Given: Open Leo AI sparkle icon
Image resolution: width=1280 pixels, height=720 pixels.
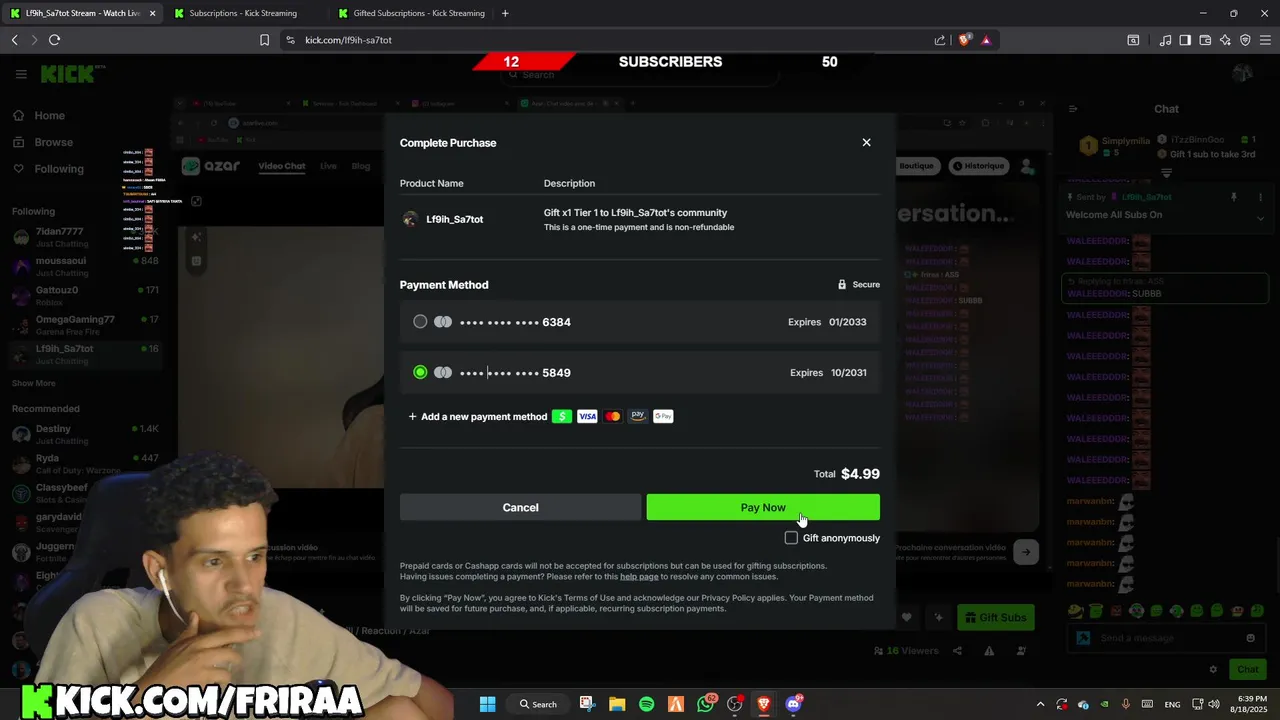Looking at the screenshot, I should click(1225, 40).
